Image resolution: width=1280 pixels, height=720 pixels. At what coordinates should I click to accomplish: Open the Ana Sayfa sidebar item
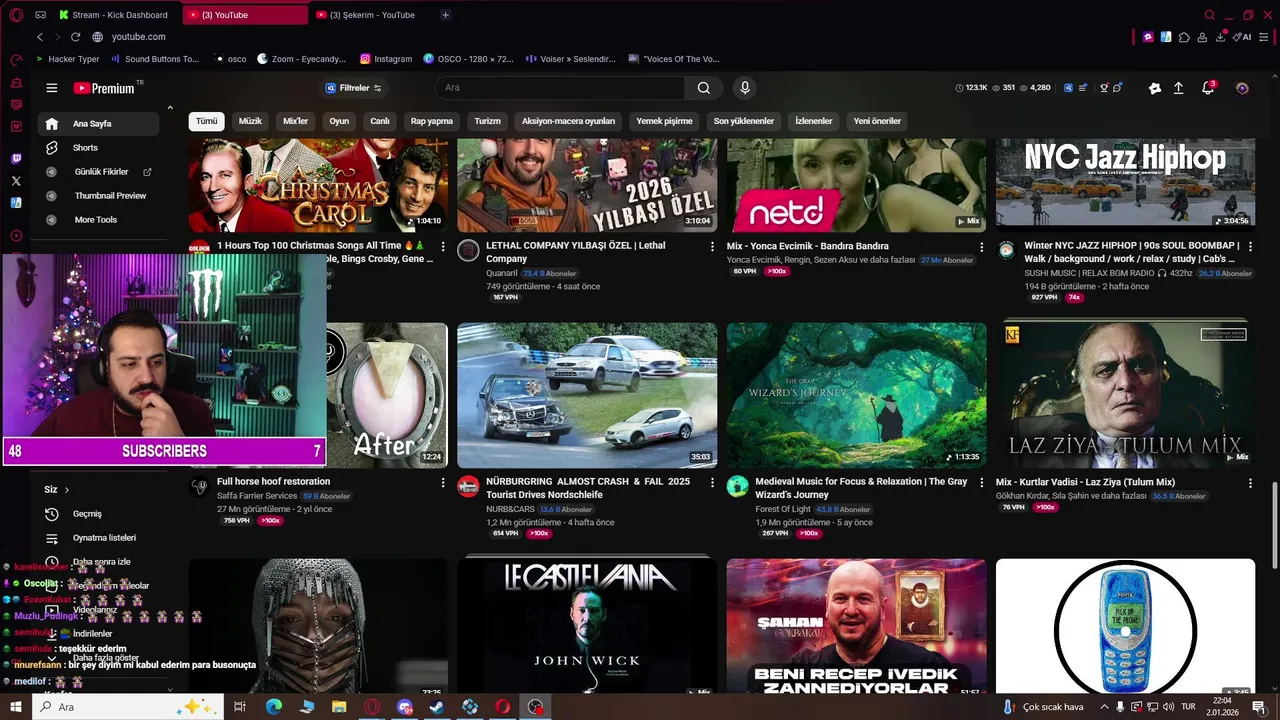pyautogui.click(x=98, y=124)
